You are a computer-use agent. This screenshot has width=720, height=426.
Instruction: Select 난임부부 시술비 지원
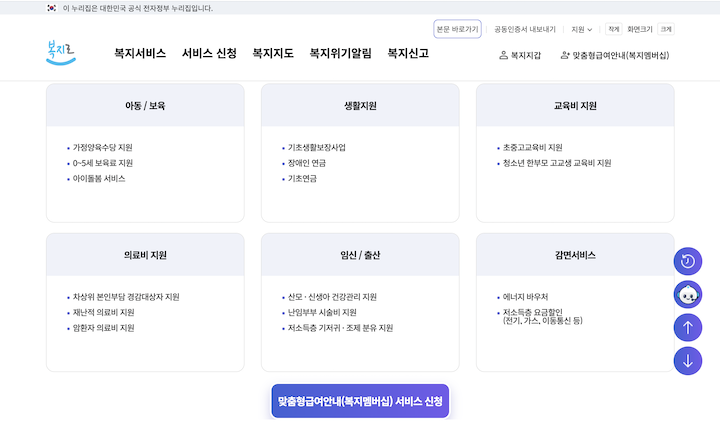coord(322,313)
